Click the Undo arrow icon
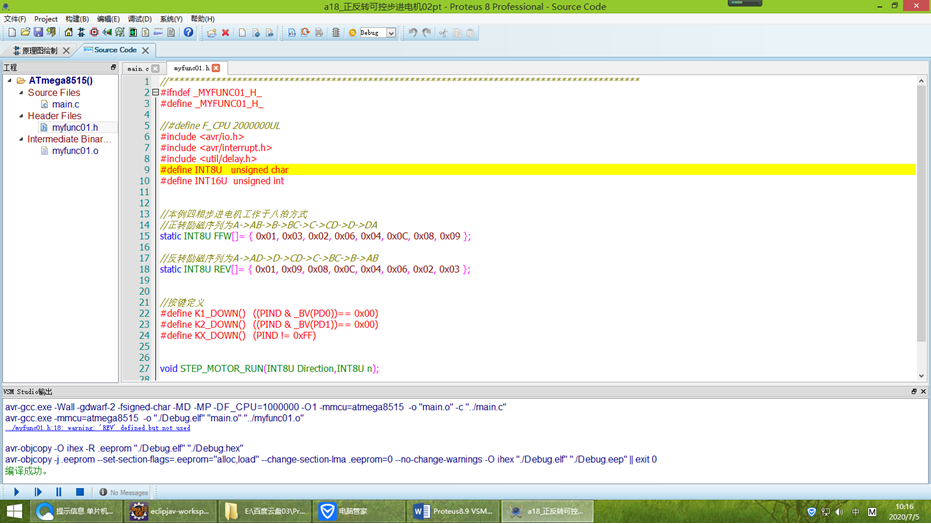The width and height of the screenshot is (931, 524). (413, 33)
